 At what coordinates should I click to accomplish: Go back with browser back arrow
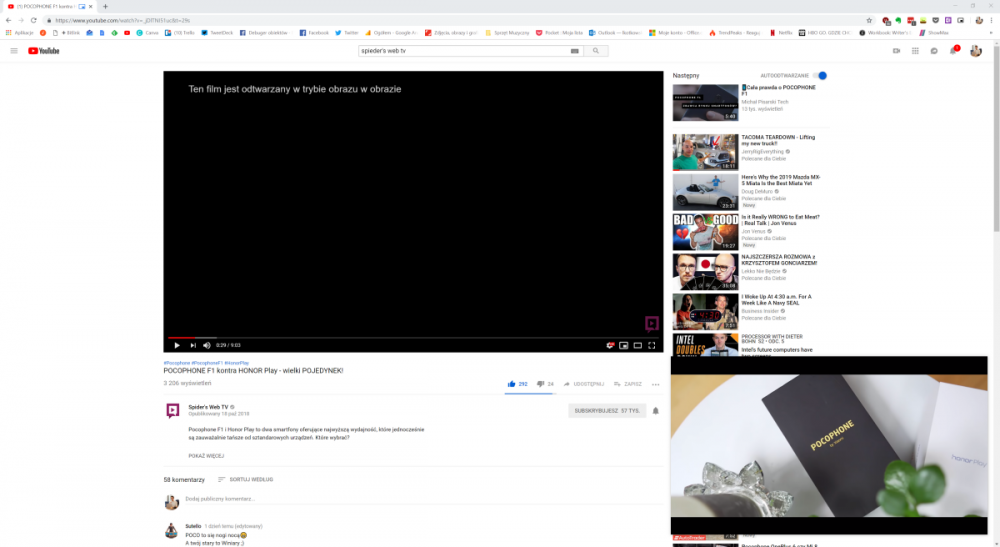(8, 20)
